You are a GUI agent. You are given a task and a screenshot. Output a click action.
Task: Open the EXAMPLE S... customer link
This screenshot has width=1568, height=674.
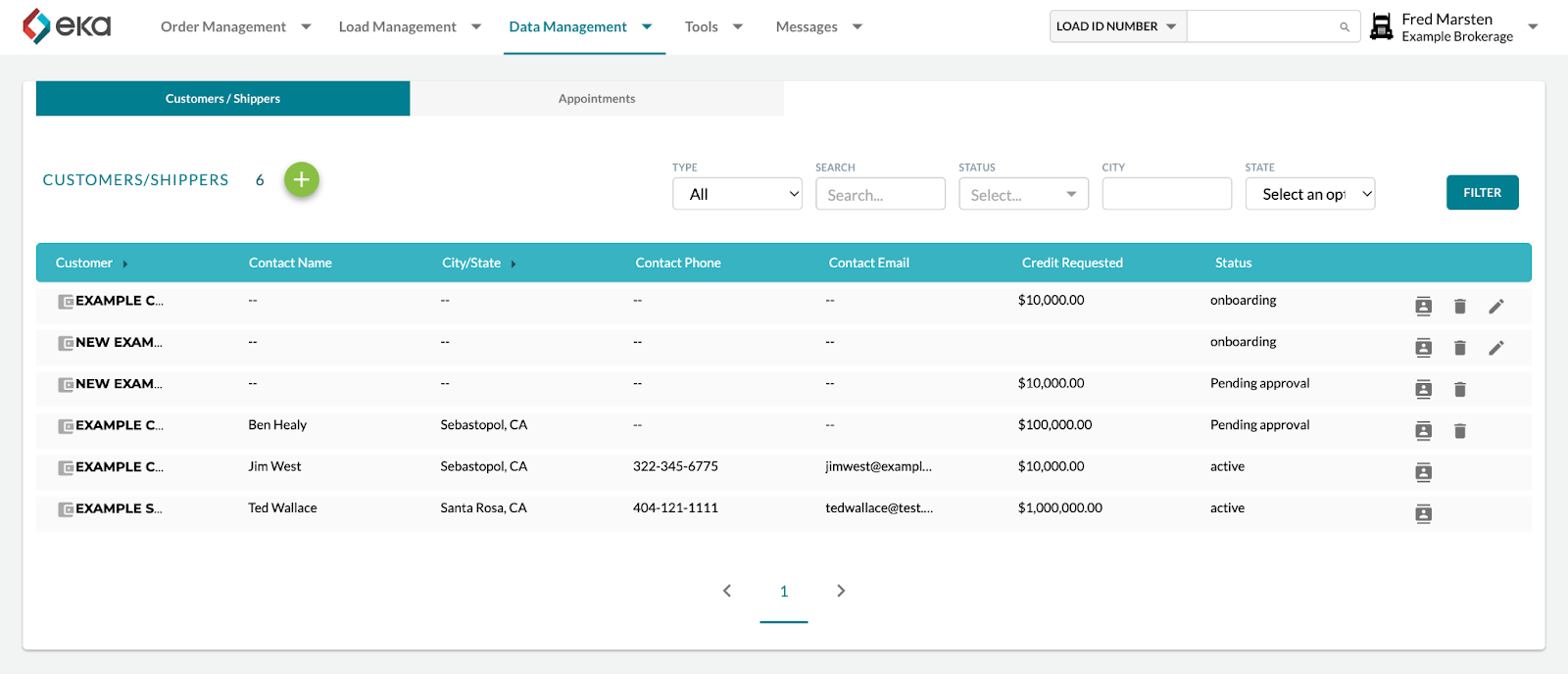[x=119, y=508]
